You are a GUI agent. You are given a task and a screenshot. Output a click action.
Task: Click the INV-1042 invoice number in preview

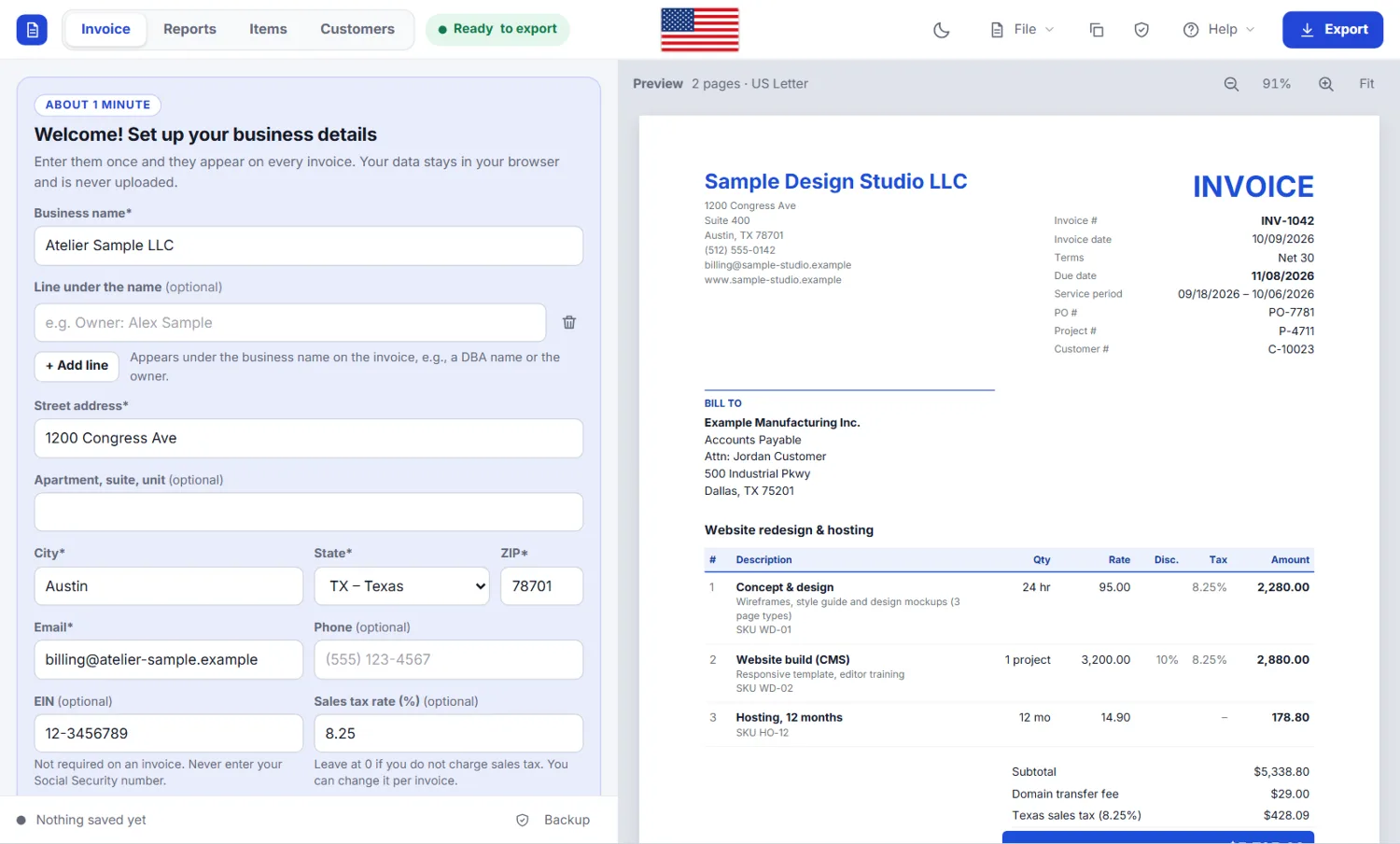click(x=1287, y=221)
